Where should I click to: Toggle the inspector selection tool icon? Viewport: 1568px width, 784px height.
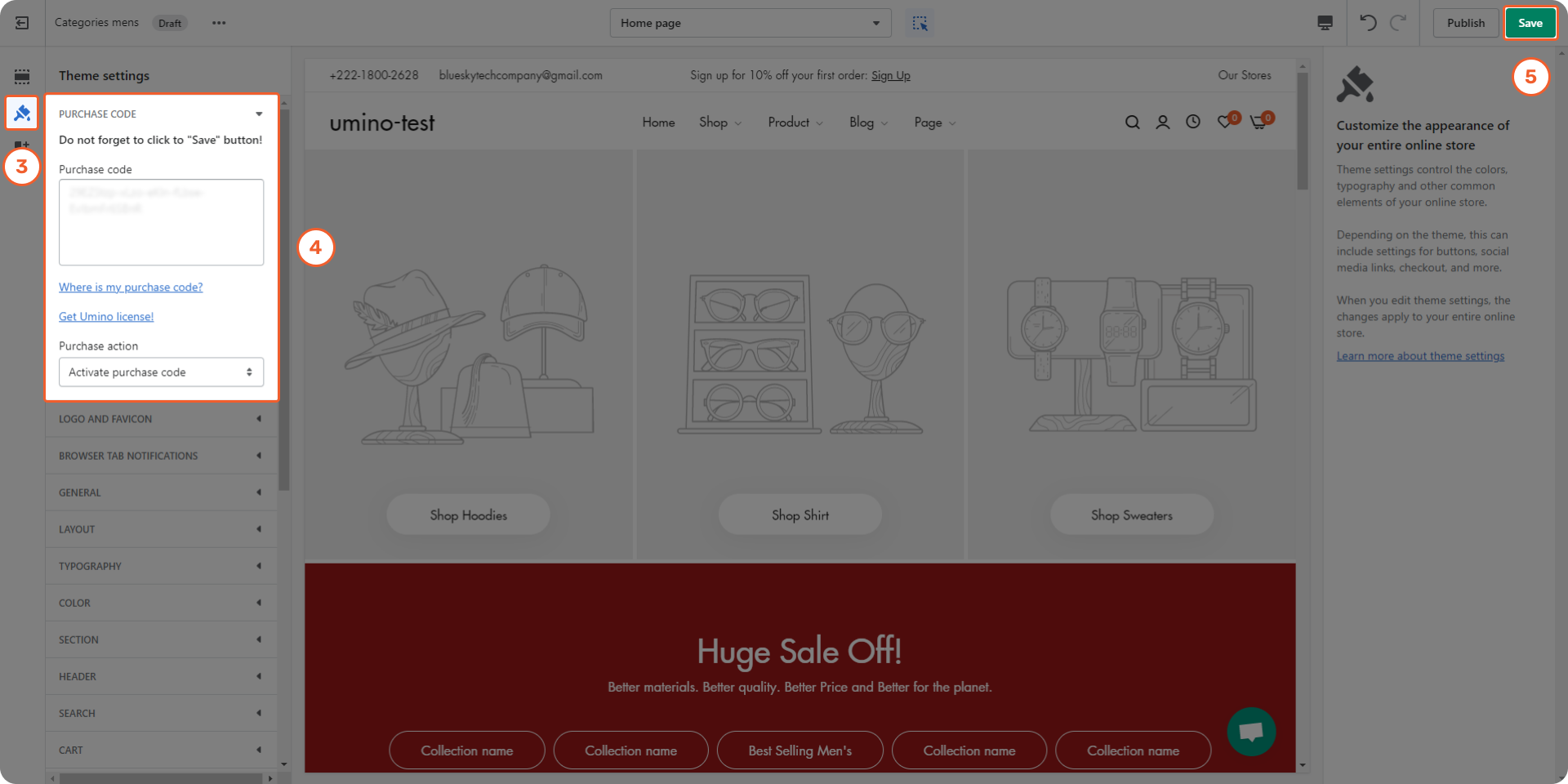[x=920, y=23]
